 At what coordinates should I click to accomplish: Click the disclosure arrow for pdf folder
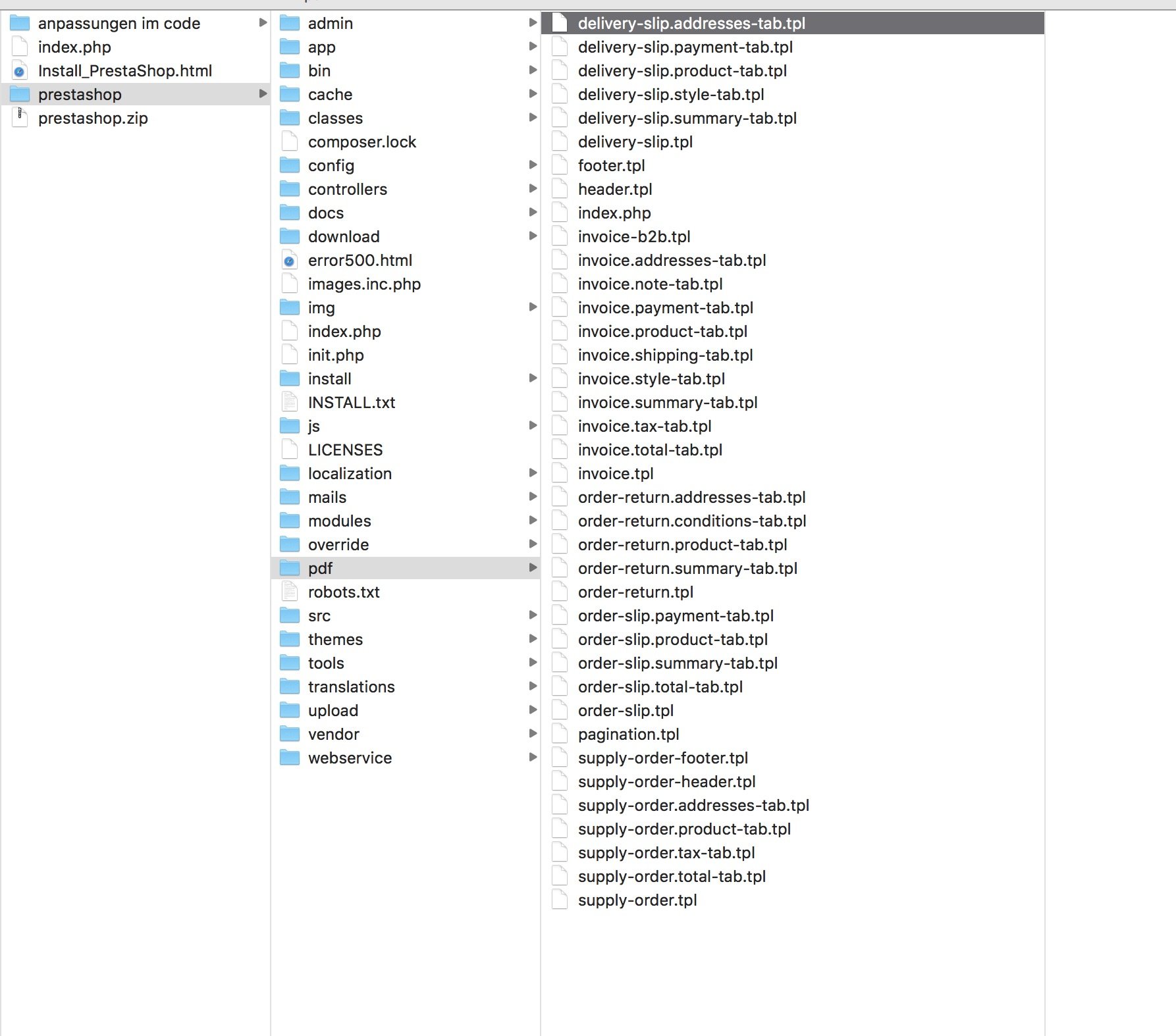coord(533,568)
